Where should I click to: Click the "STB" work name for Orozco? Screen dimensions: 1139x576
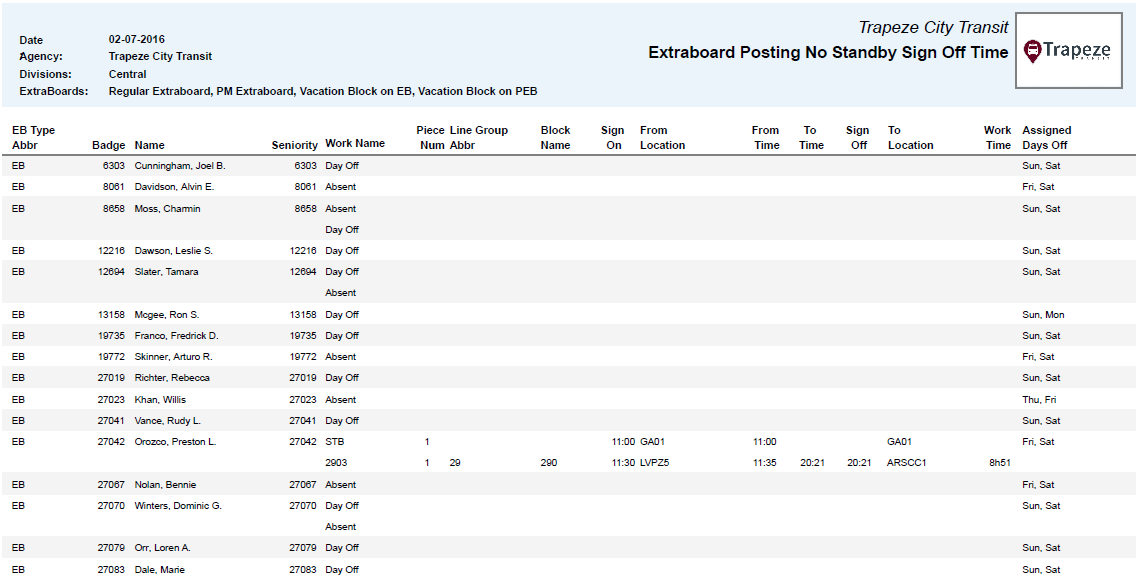click(x=332, y=441)
